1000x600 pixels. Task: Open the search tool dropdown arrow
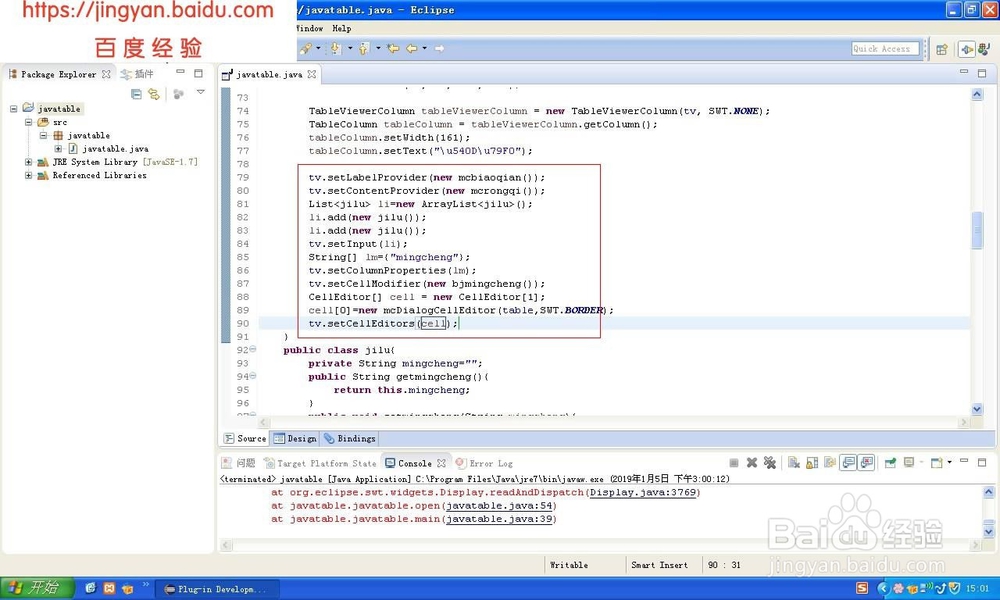pyautogui.click(x=318, y=48)
